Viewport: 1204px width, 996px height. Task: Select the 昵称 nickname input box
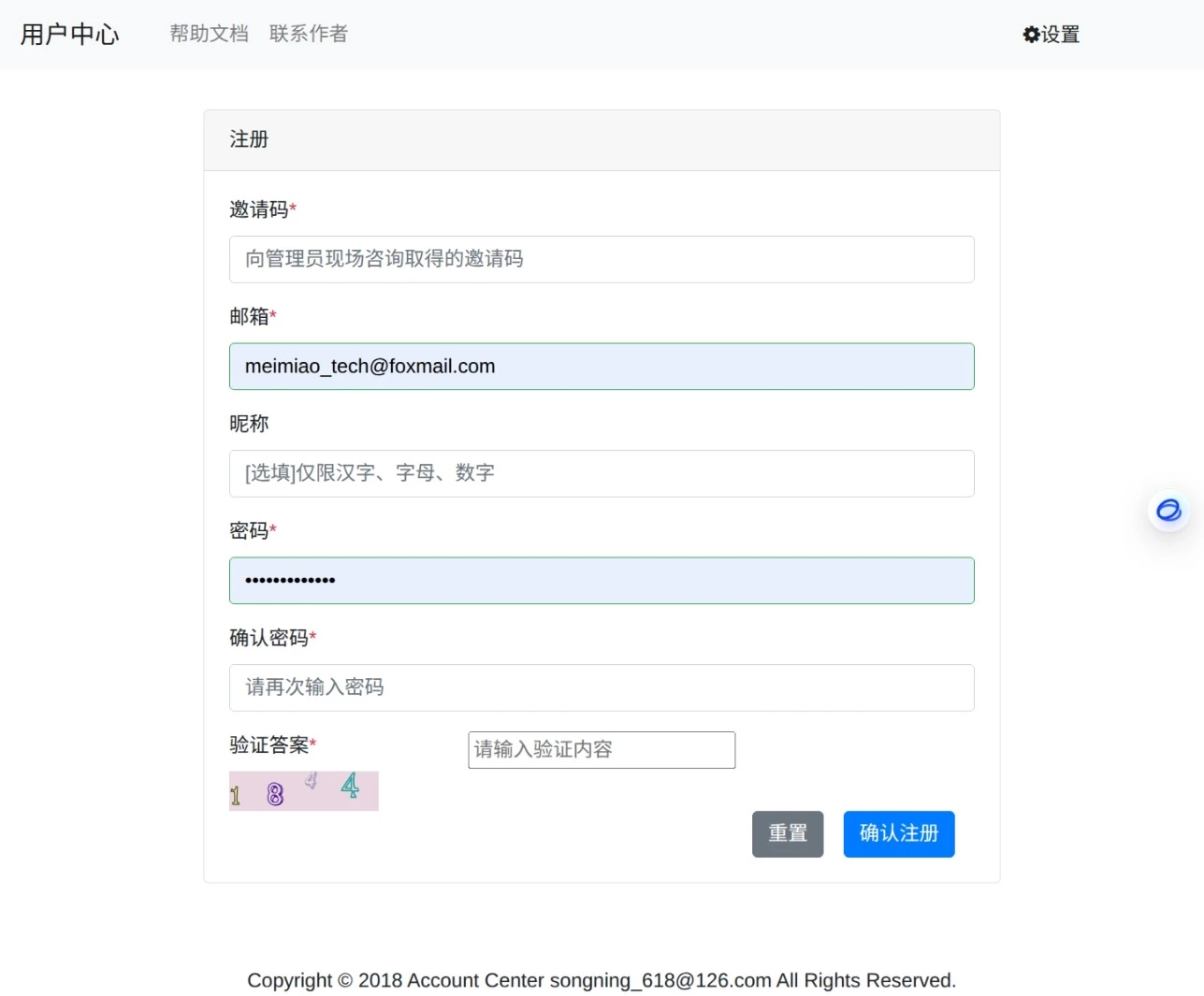[601, 473]
